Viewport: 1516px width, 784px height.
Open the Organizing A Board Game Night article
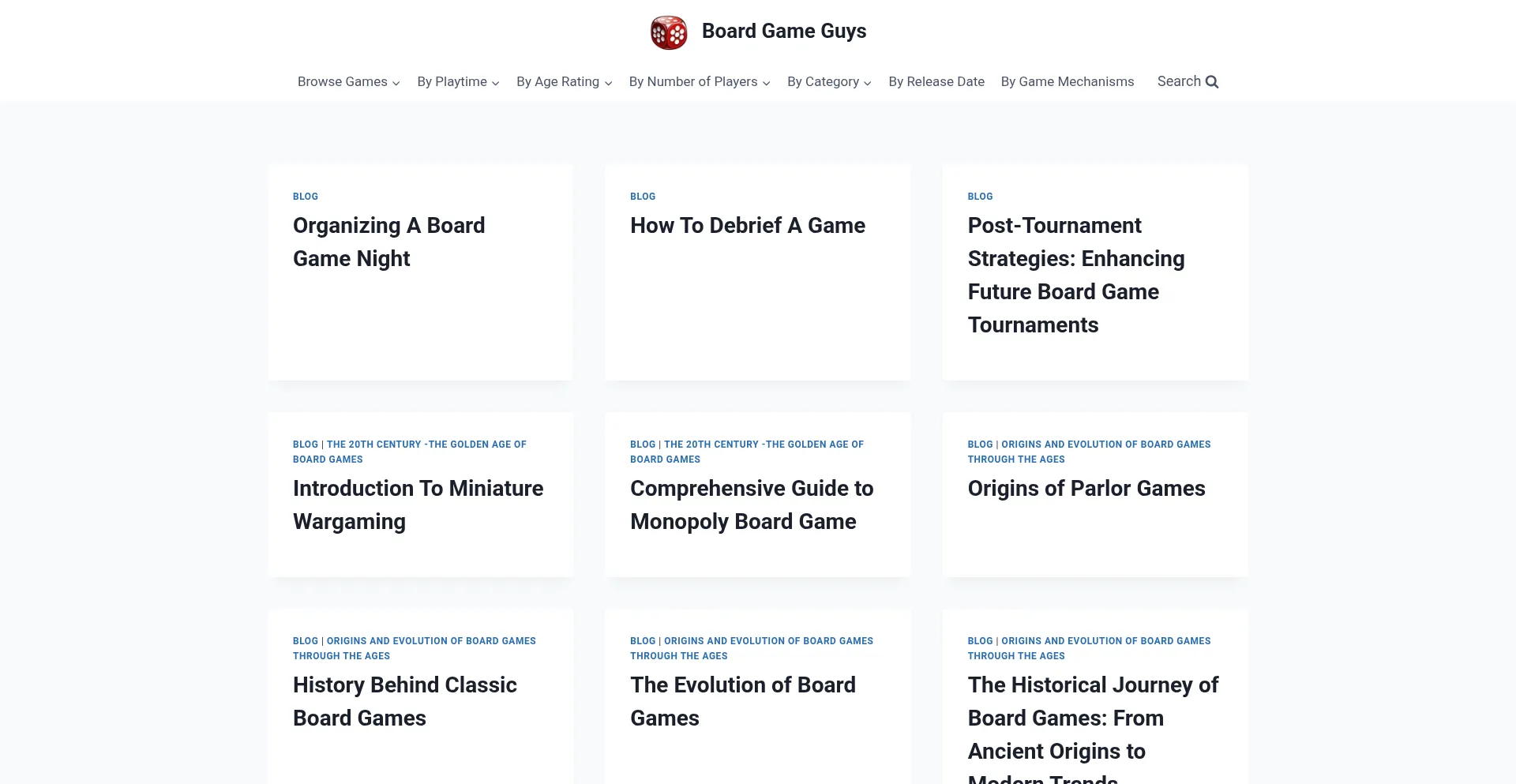(x=388, y=242)
